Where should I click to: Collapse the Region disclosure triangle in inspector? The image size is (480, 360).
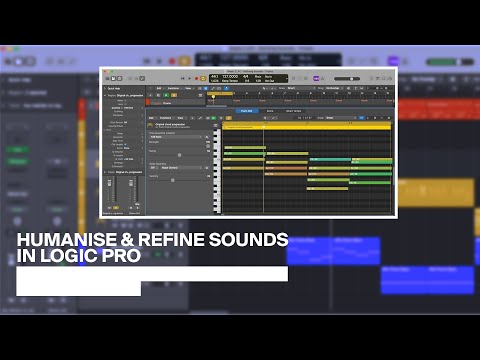click(x=105, y=95)
